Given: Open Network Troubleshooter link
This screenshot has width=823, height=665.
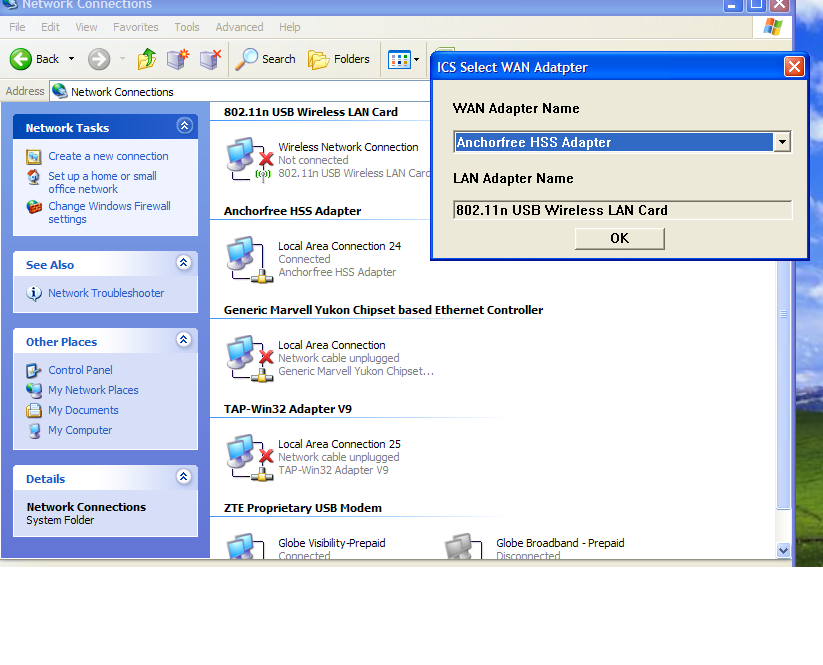Looking at the screenshot, I should (x=106, y=293).
